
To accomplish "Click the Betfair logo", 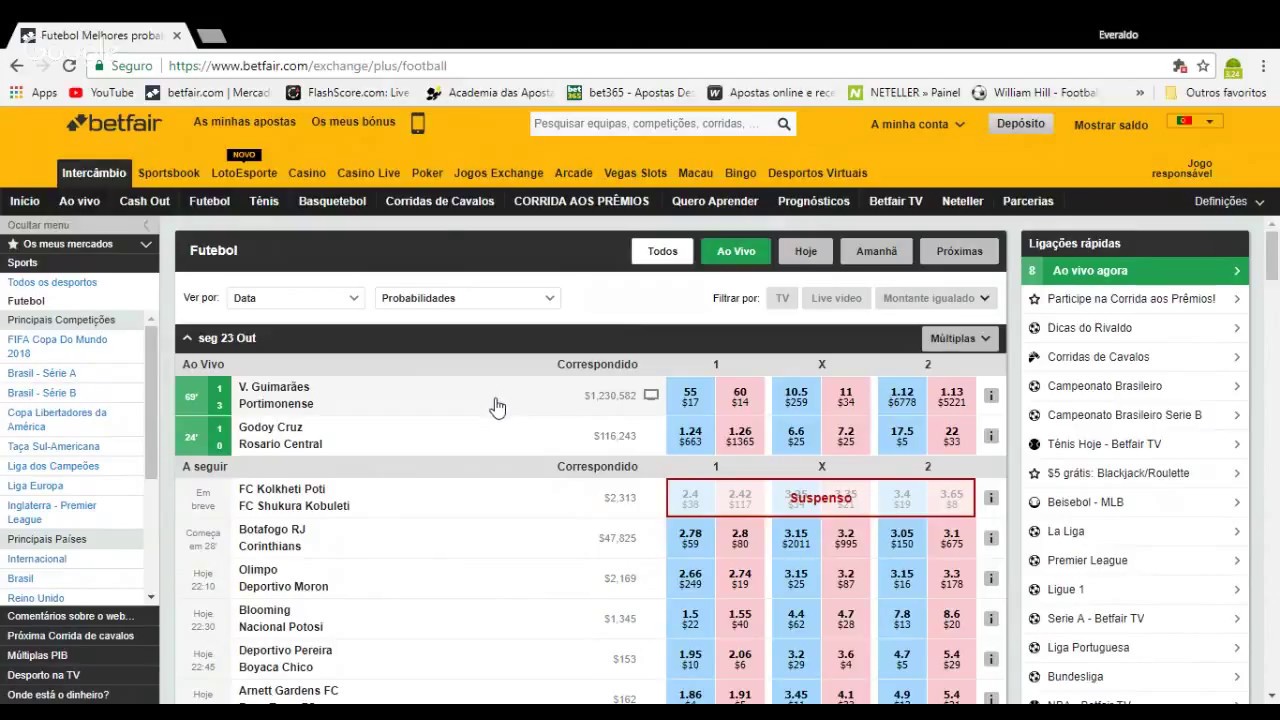I will tap(114, 123).
